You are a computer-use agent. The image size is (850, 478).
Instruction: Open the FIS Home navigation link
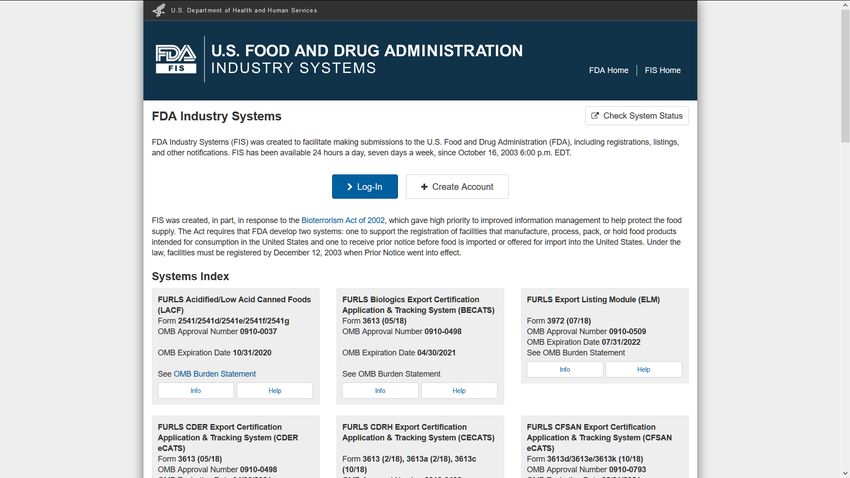click(x=662, y=70)
